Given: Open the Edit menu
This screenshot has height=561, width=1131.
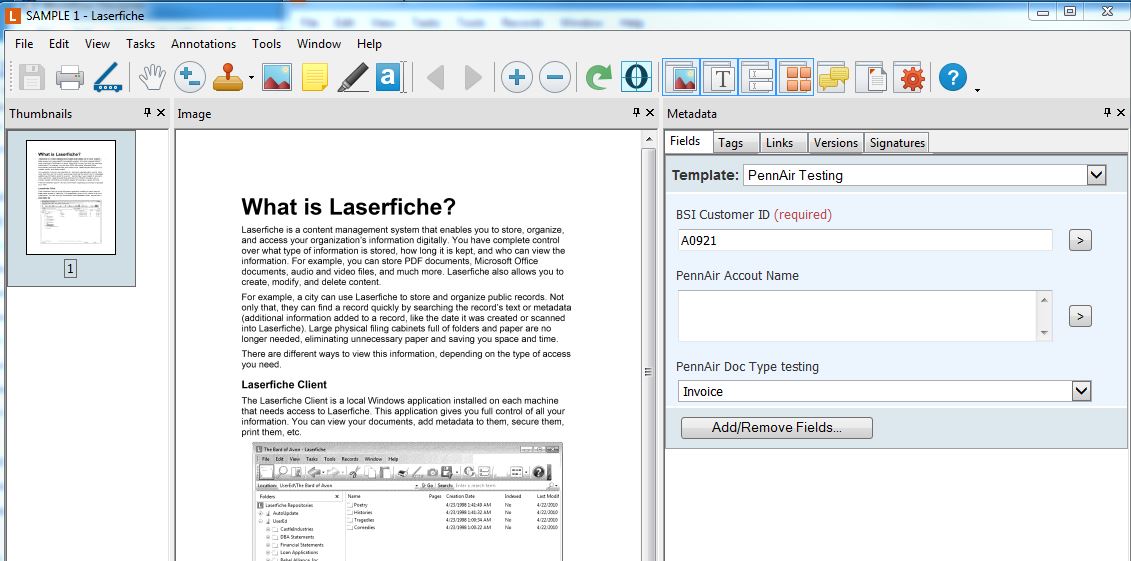Looking at the screenshot, I should click(59, 44).
